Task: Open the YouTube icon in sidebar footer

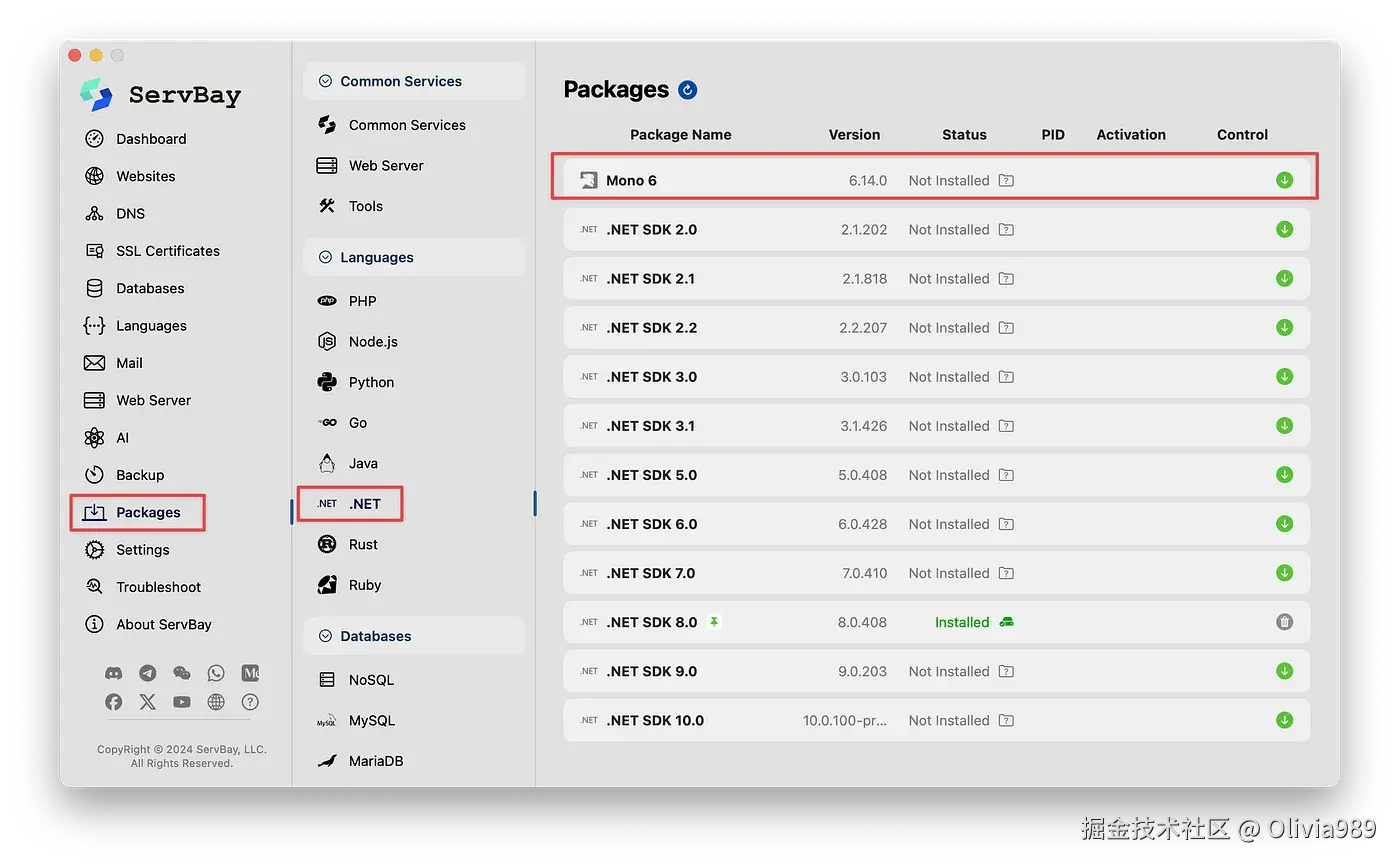Action: pyautogui.click(x=182, y=702)
